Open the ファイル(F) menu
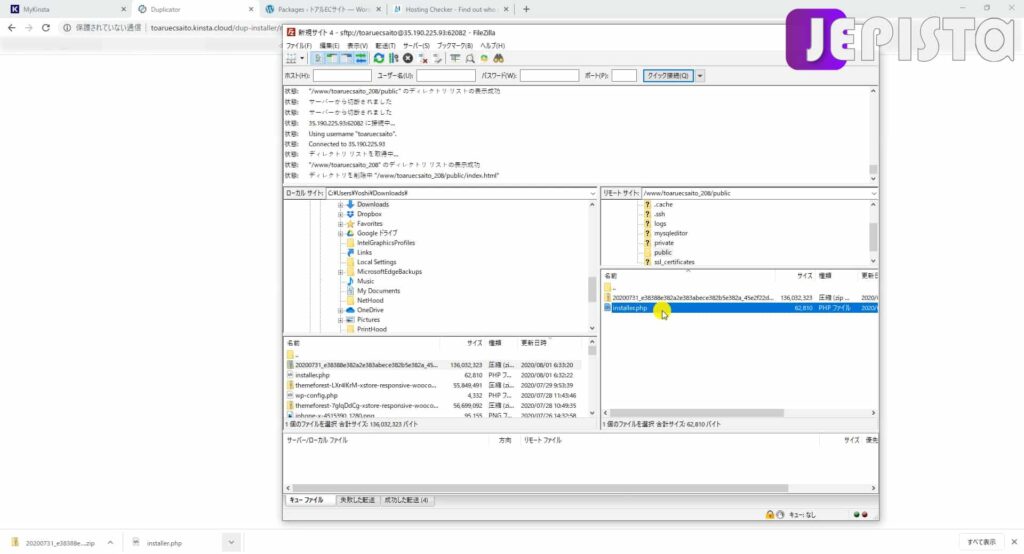 click(x=298, y=46)
